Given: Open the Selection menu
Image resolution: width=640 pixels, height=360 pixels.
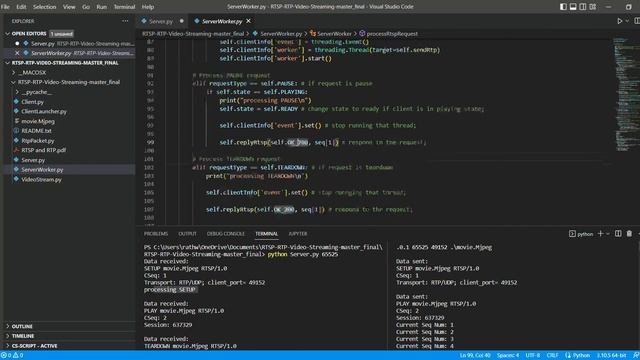Looking at the screenshot, I should click(44, 7).
